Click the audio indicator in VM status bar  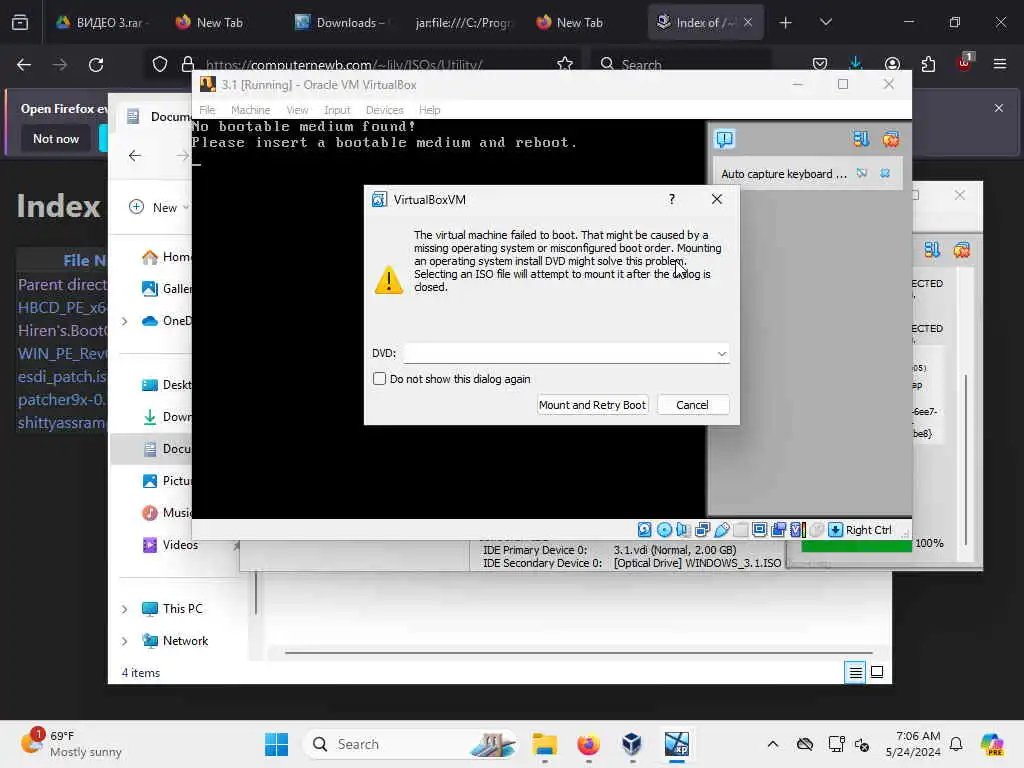[683, 530]
